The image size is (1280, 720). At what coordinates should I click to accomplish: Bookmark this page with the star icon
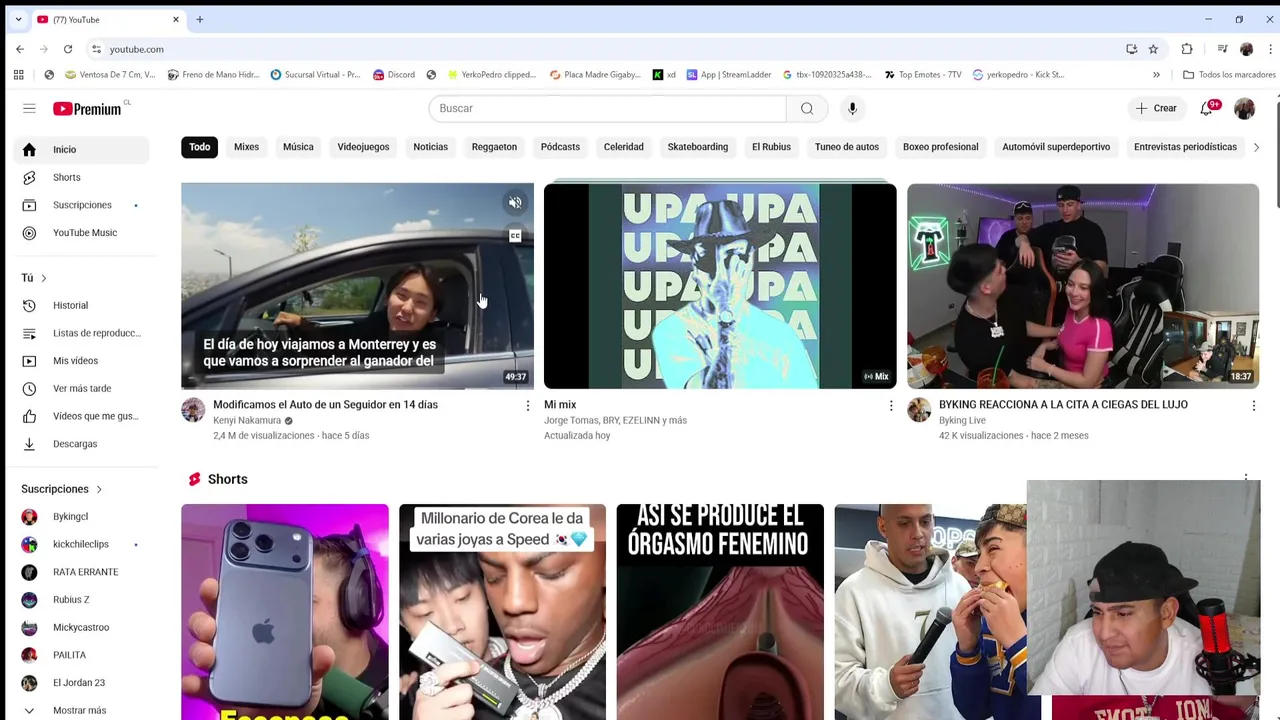coord(1153,49)
